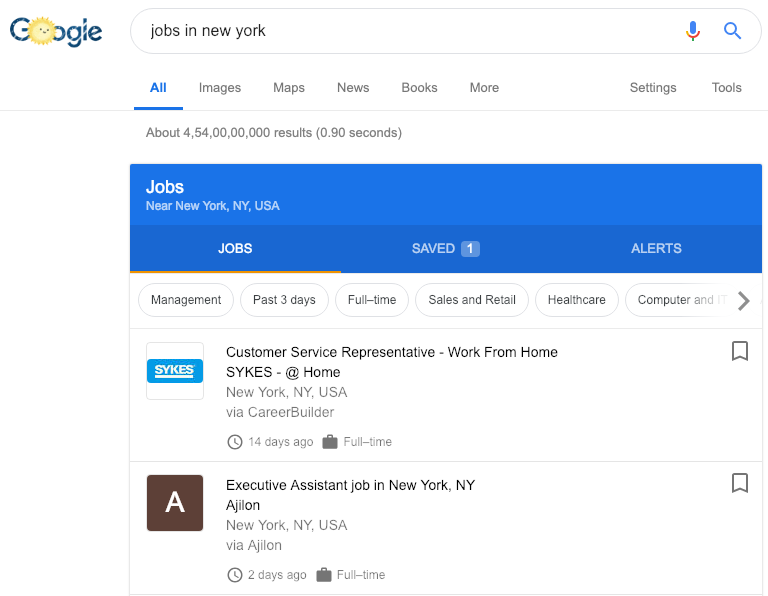768x596 pixels.
Task: Show more job filter chips with arrow
Action: 744,301
